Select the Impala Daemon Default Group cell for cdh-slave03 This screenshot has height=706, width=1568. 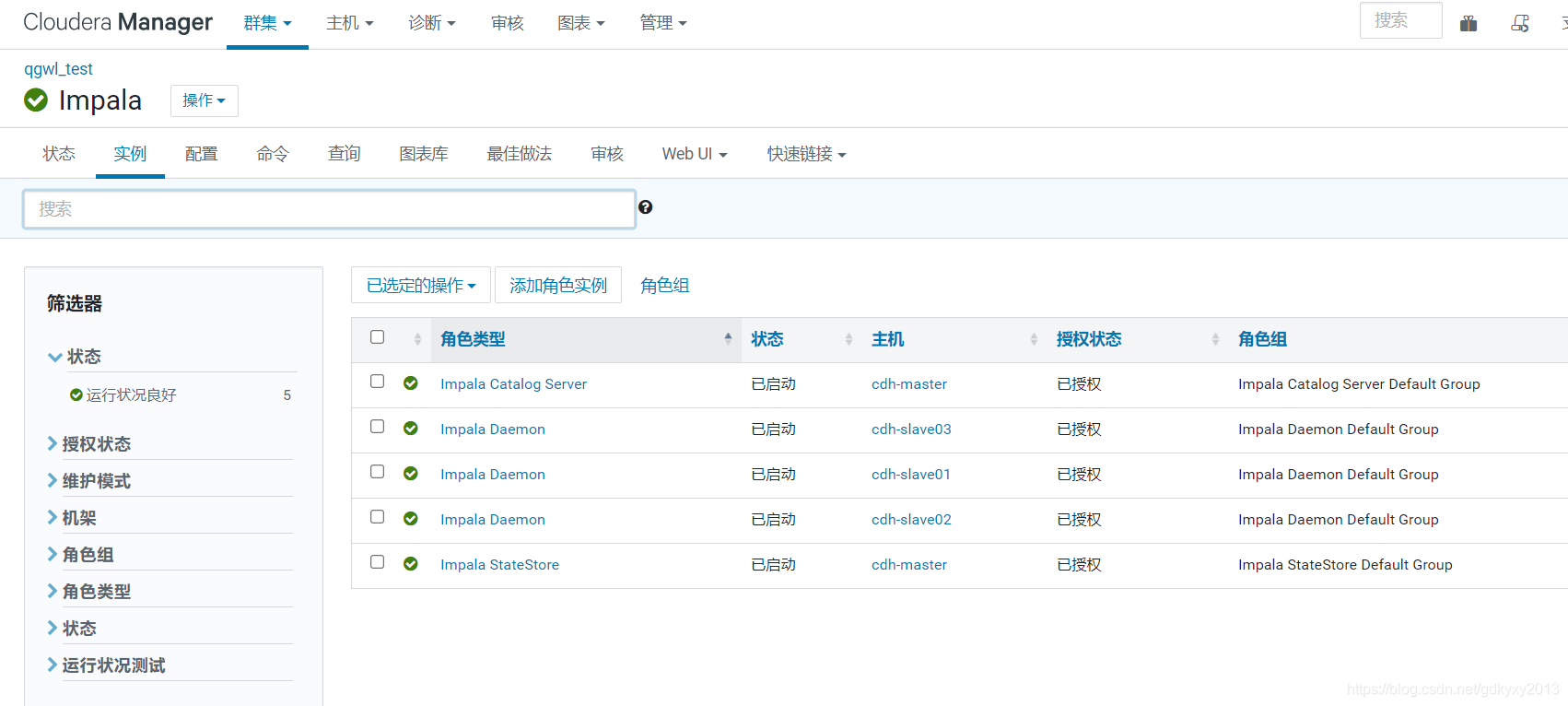(x=1338, y=429)
